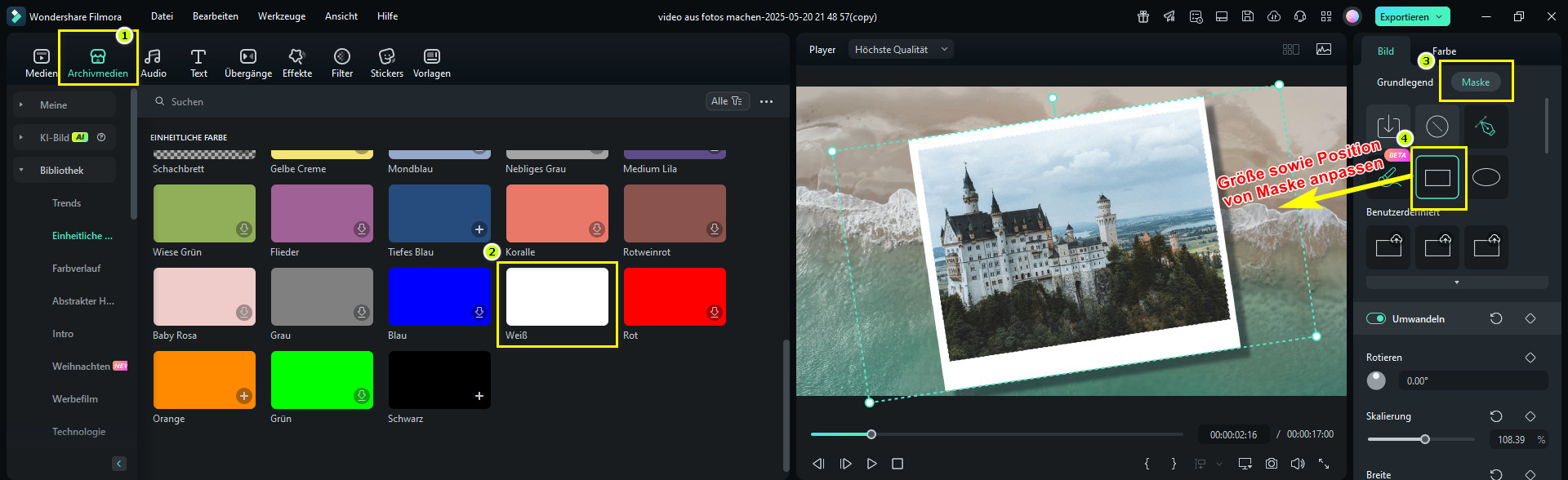
Task: Adjust volume with the speaker icon
Action: click(x=1298, y=464)
